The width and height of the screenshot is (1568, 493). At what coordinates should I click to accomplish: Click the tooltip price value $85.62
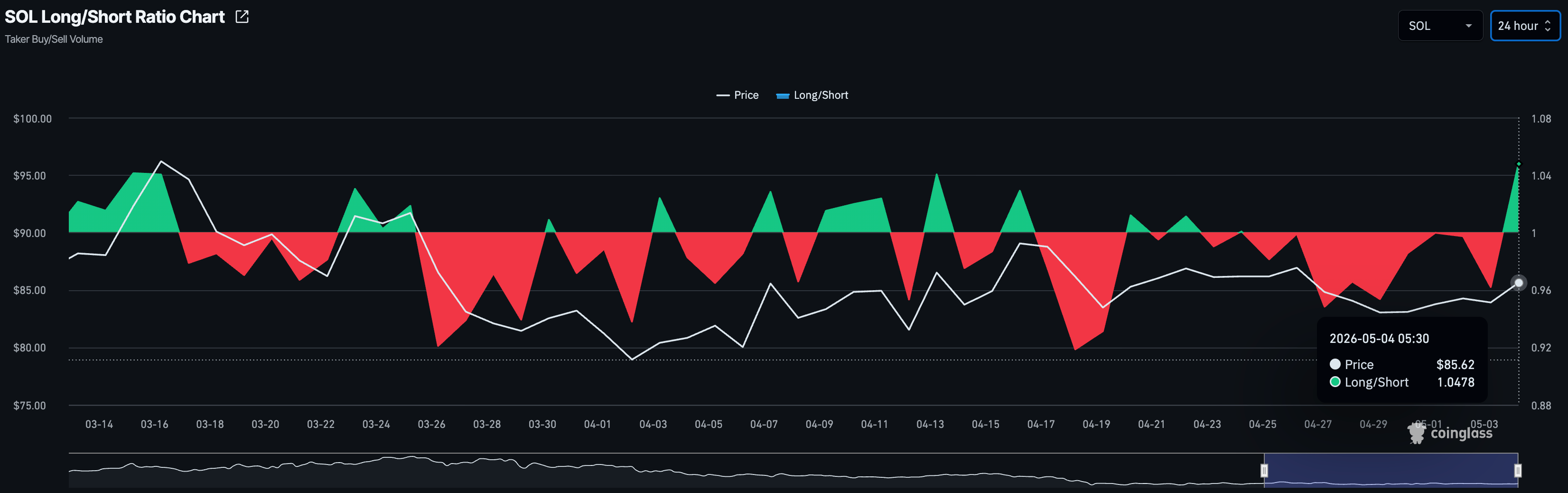[x=1455, y=364]
